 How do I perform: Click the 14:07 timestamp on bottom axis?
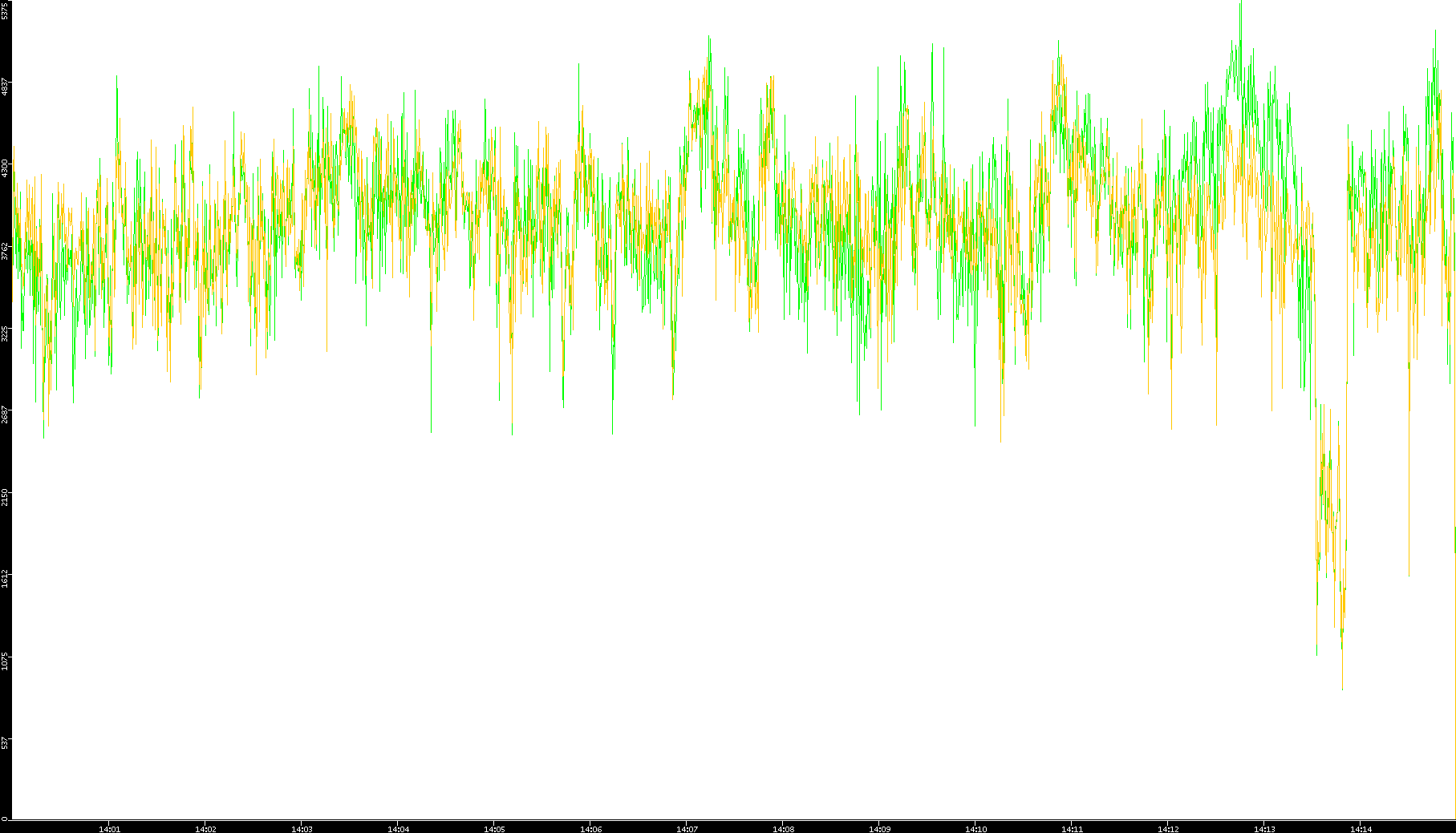click(687, 828)
